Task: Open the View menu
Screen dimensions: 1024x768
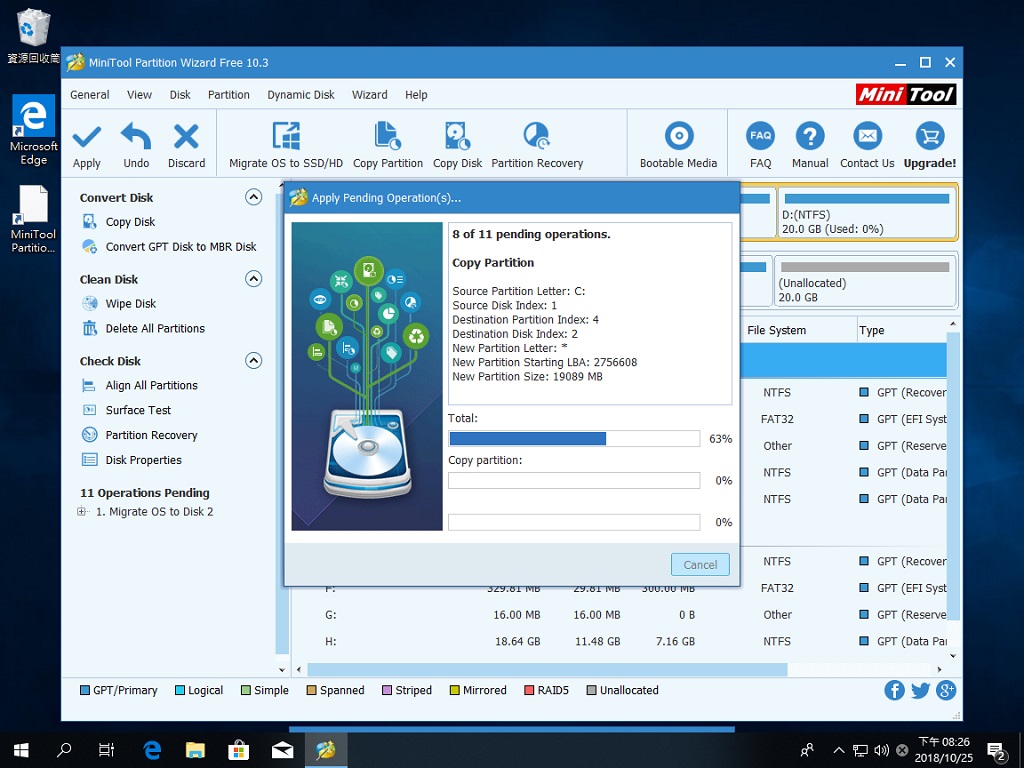Action: (139, 95)
